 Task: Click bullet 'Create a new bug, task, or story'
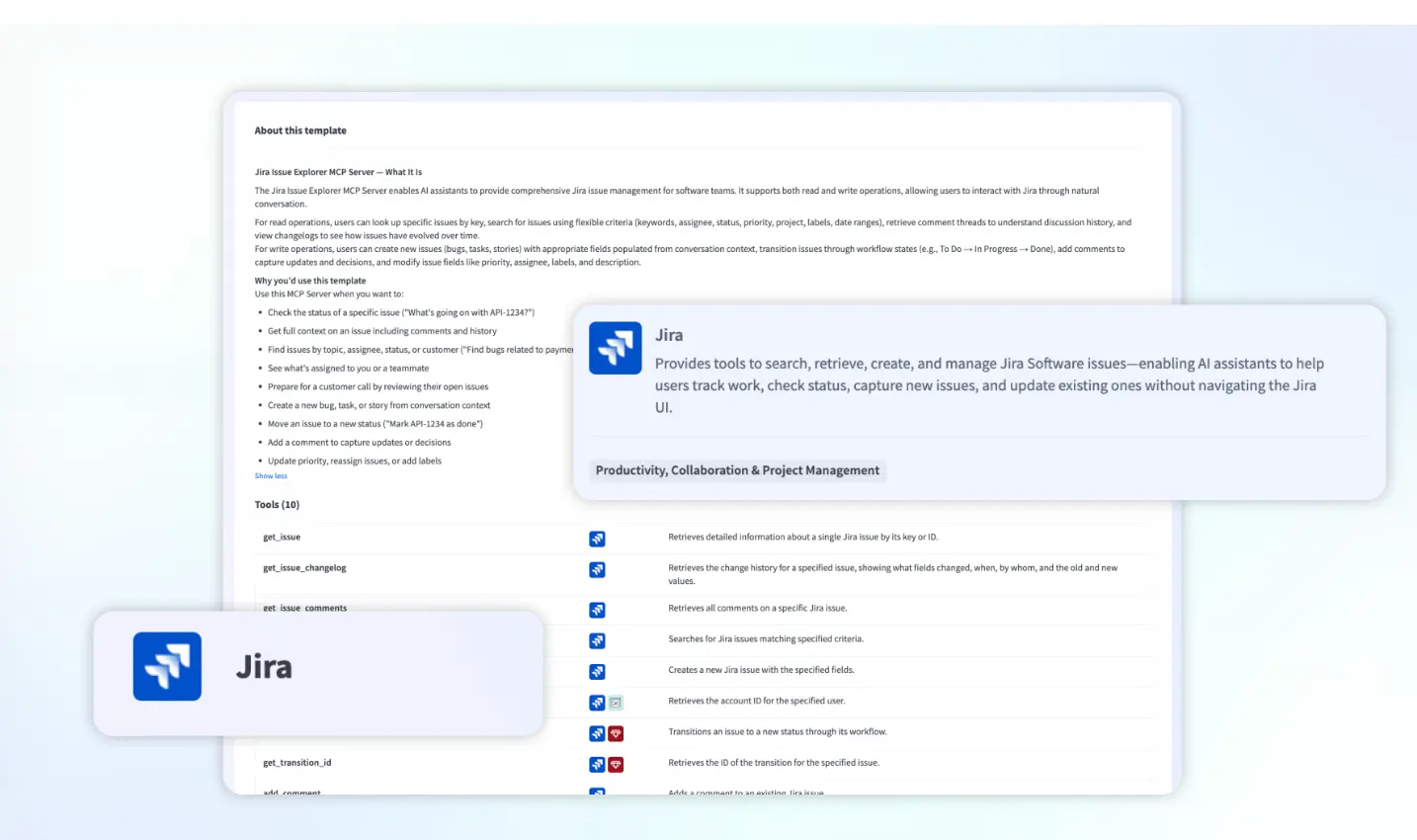pos(378,405)
